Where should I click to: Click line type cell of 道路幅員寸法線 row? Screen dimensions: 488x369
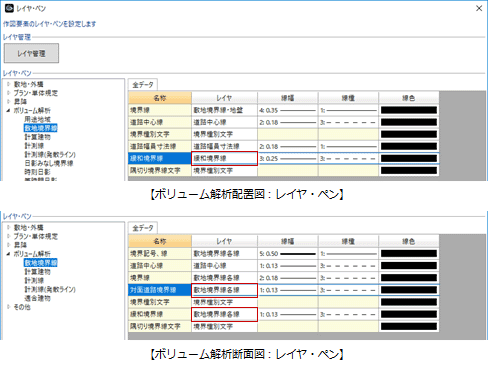coord(348,146)
